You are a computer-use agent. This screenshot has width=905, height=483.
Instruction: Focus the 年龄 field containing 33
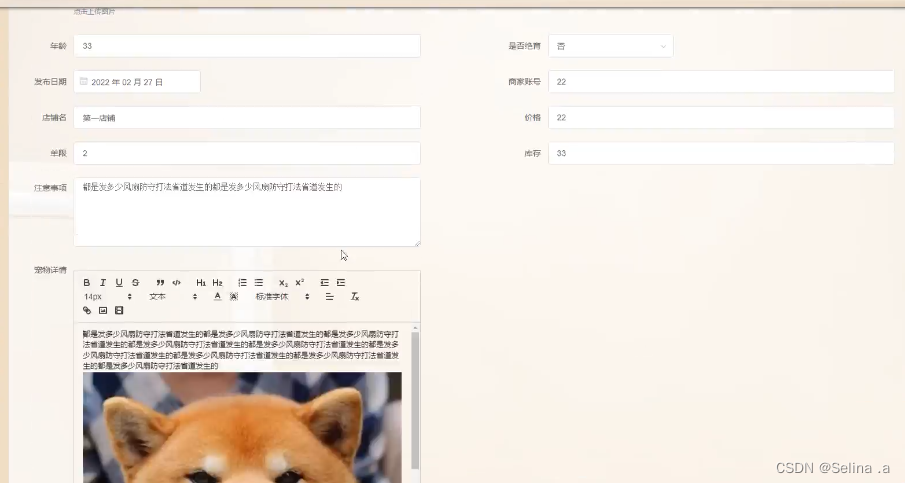pyautogui.click(x=247, y=46)
